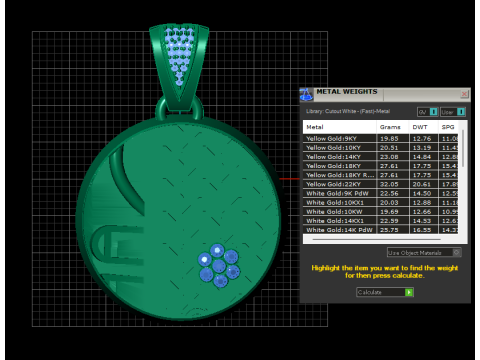Click the Calculate button
The height and width of the screenshot is (360, 480).
click(385, 292)
